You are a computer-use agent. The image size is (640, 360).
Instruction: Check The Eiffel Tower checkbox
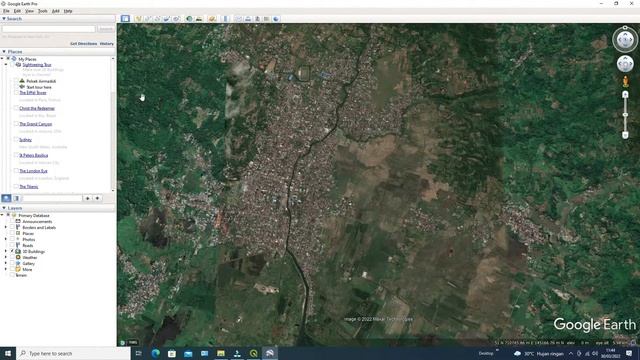click(x=16, y=93)
